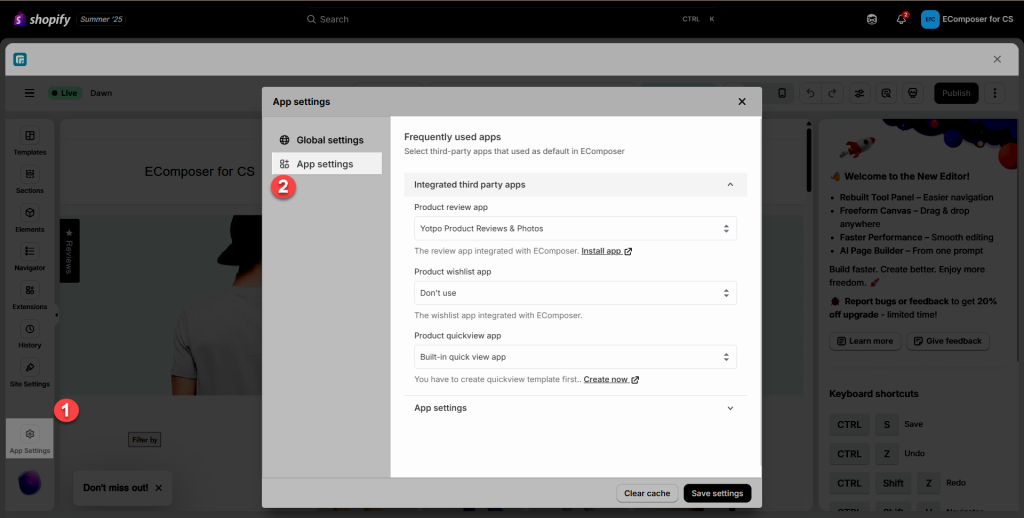Screen dimensions: 1024x518
Task: Select App settings tab in dialog
Action: 327,163
